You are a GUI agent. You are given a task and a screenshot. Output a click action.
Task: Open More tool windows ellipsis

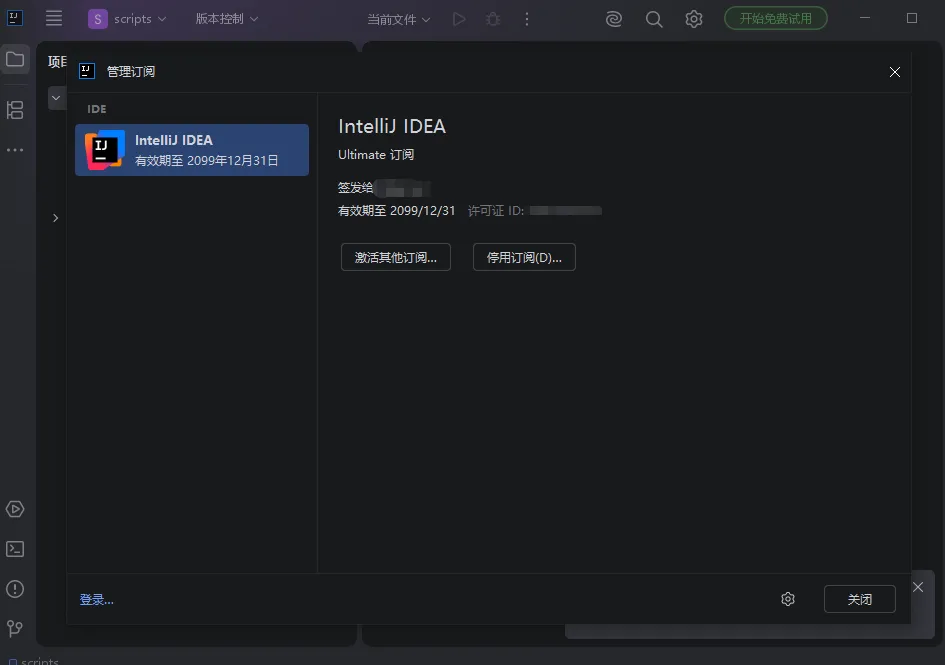[15, 150]
